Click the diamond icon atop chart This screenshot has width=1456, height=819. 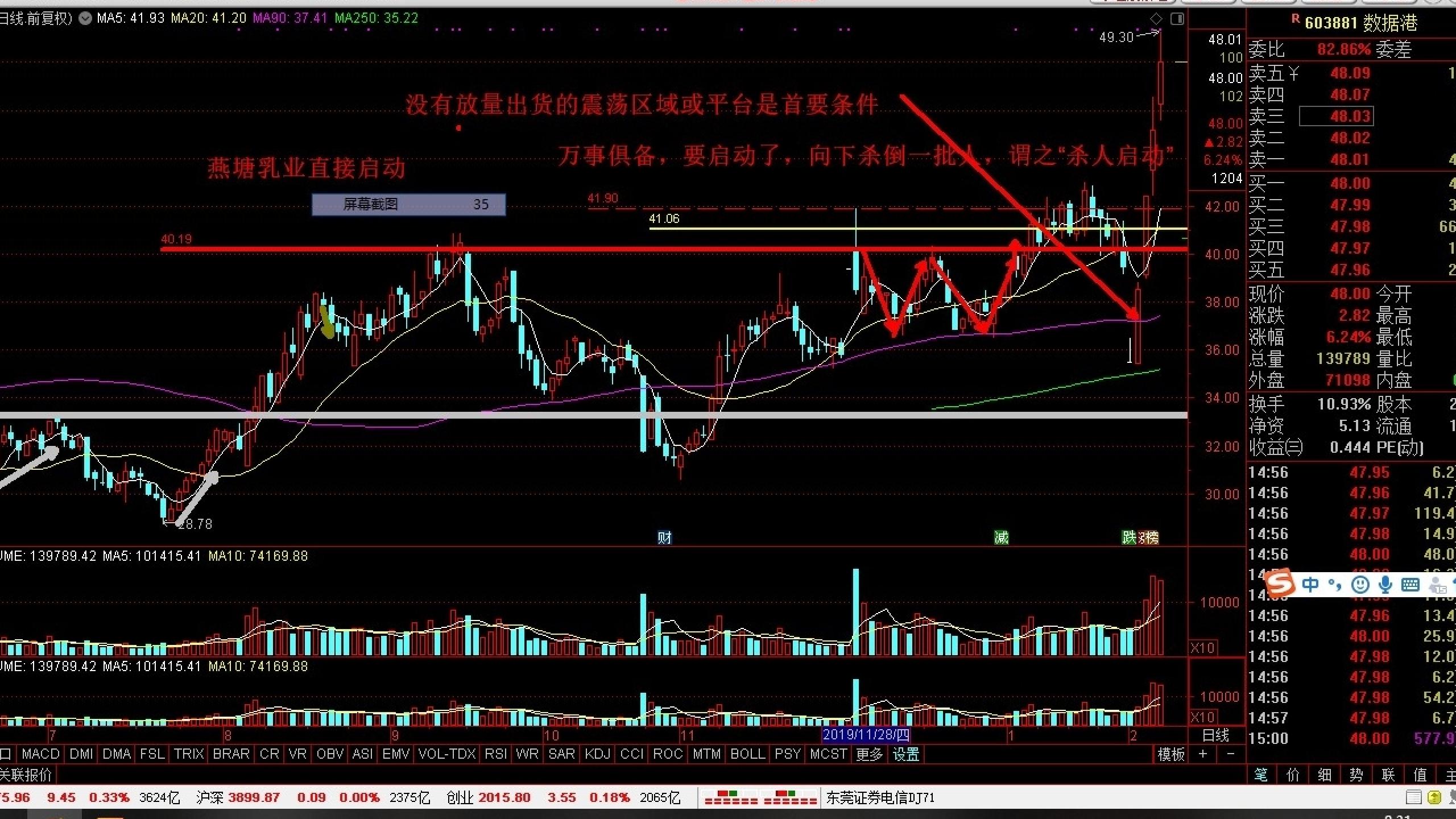tap(1156, 19)
